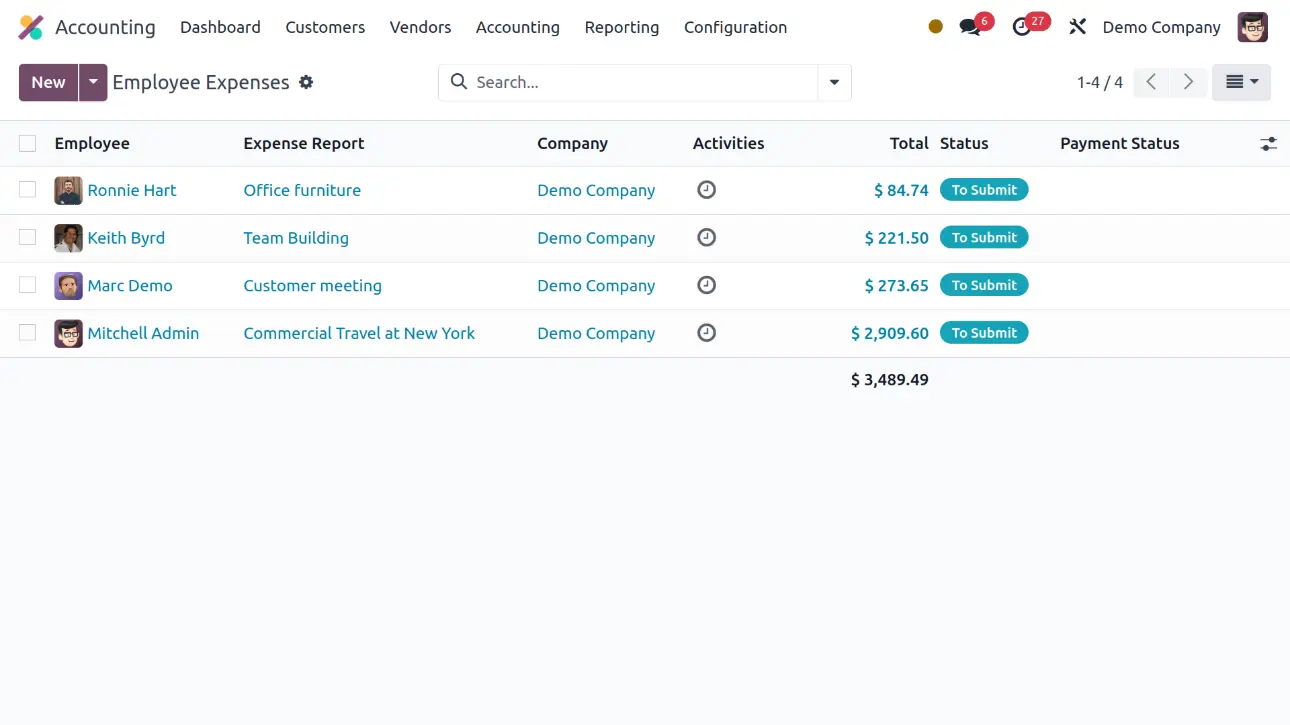This screenshot has width=1290, height=725.
Task: Expand the dropdown arrow beside New
Action: (93, 82)
